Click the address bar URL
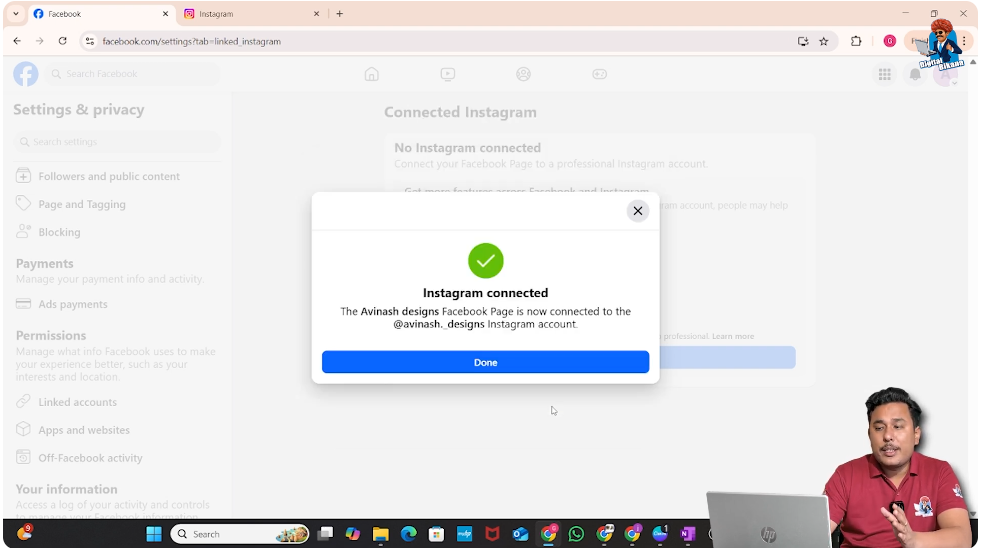This screenshot has height=548, width=983. coord(191,41)
